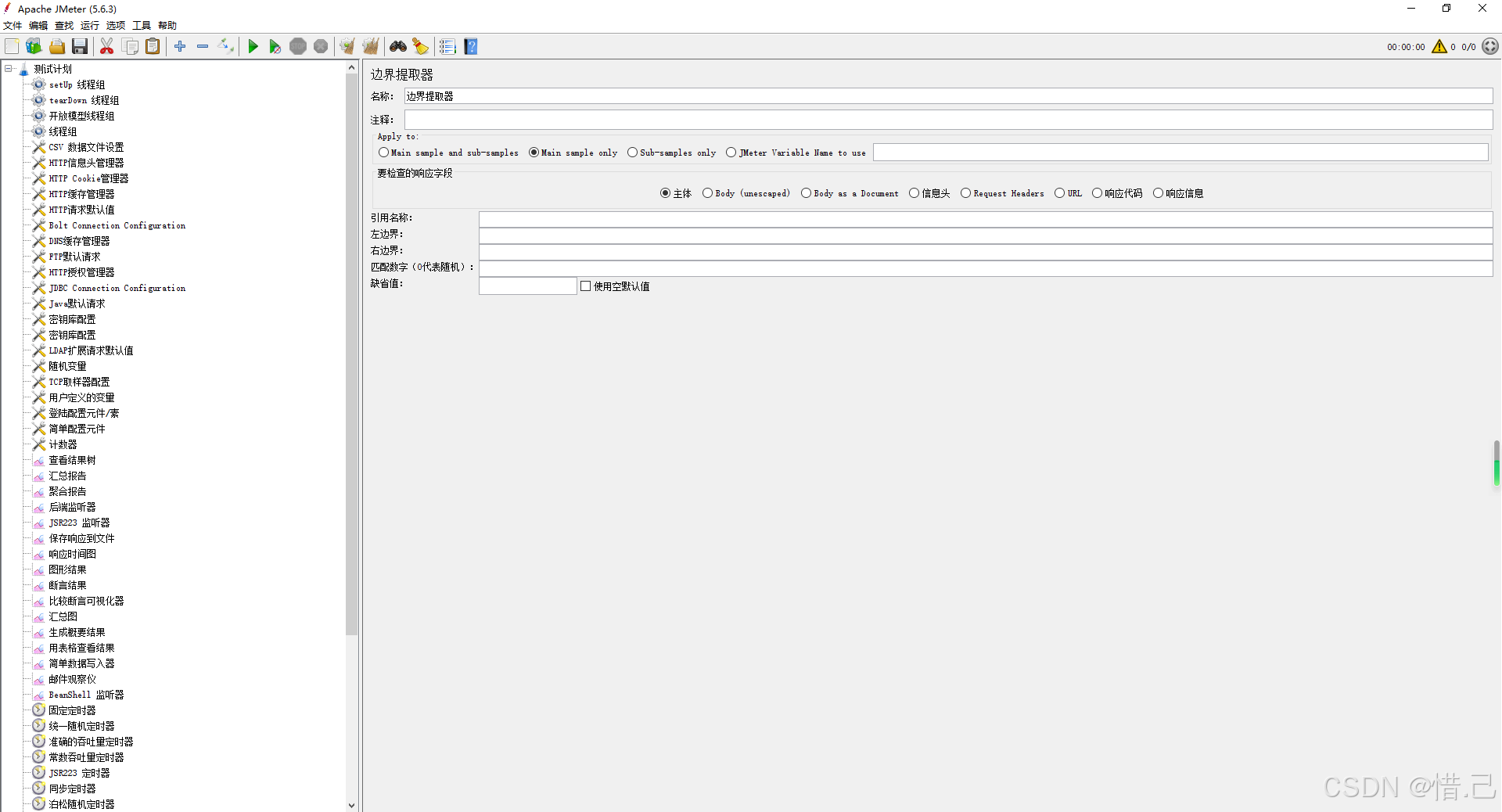Select JMeter Variable Name to use
The width and height of the screenshot is (1502, 812).
click(x=796, y=153)
